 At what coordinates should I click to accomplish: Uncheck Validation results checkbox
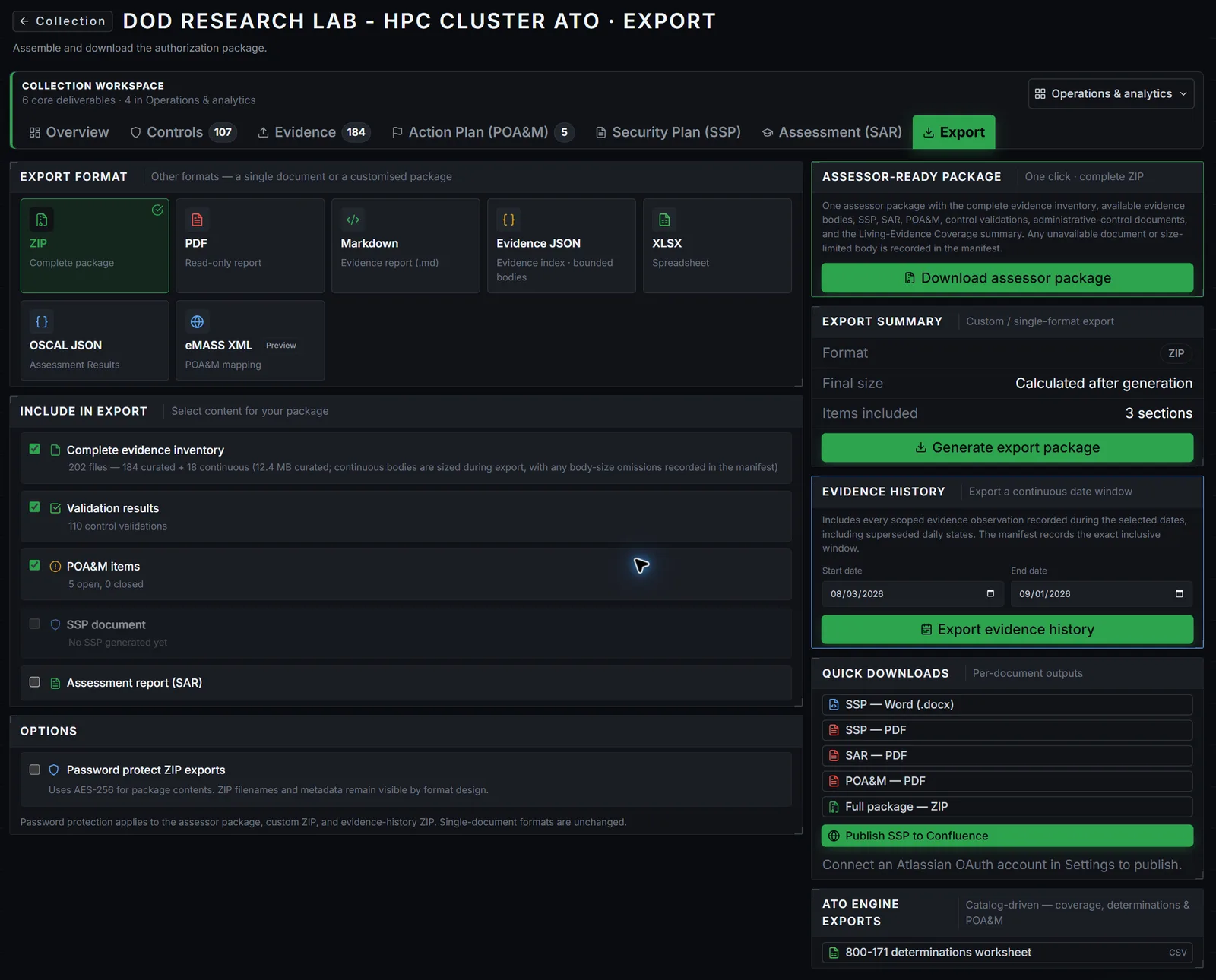34,507
